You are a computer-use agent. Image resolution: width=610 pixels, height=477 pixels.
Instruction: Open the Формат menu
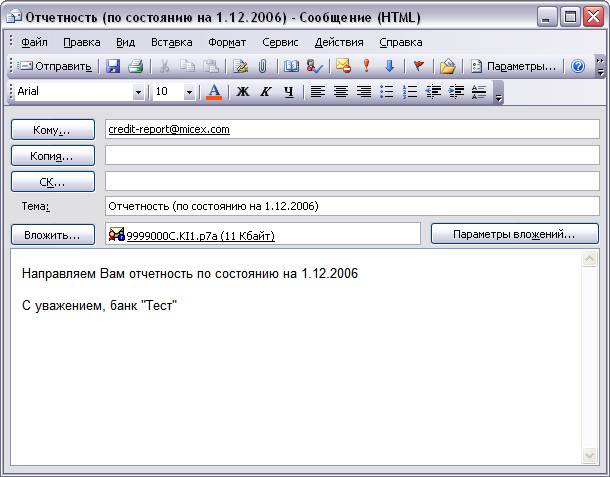click(x=227, y=42)
